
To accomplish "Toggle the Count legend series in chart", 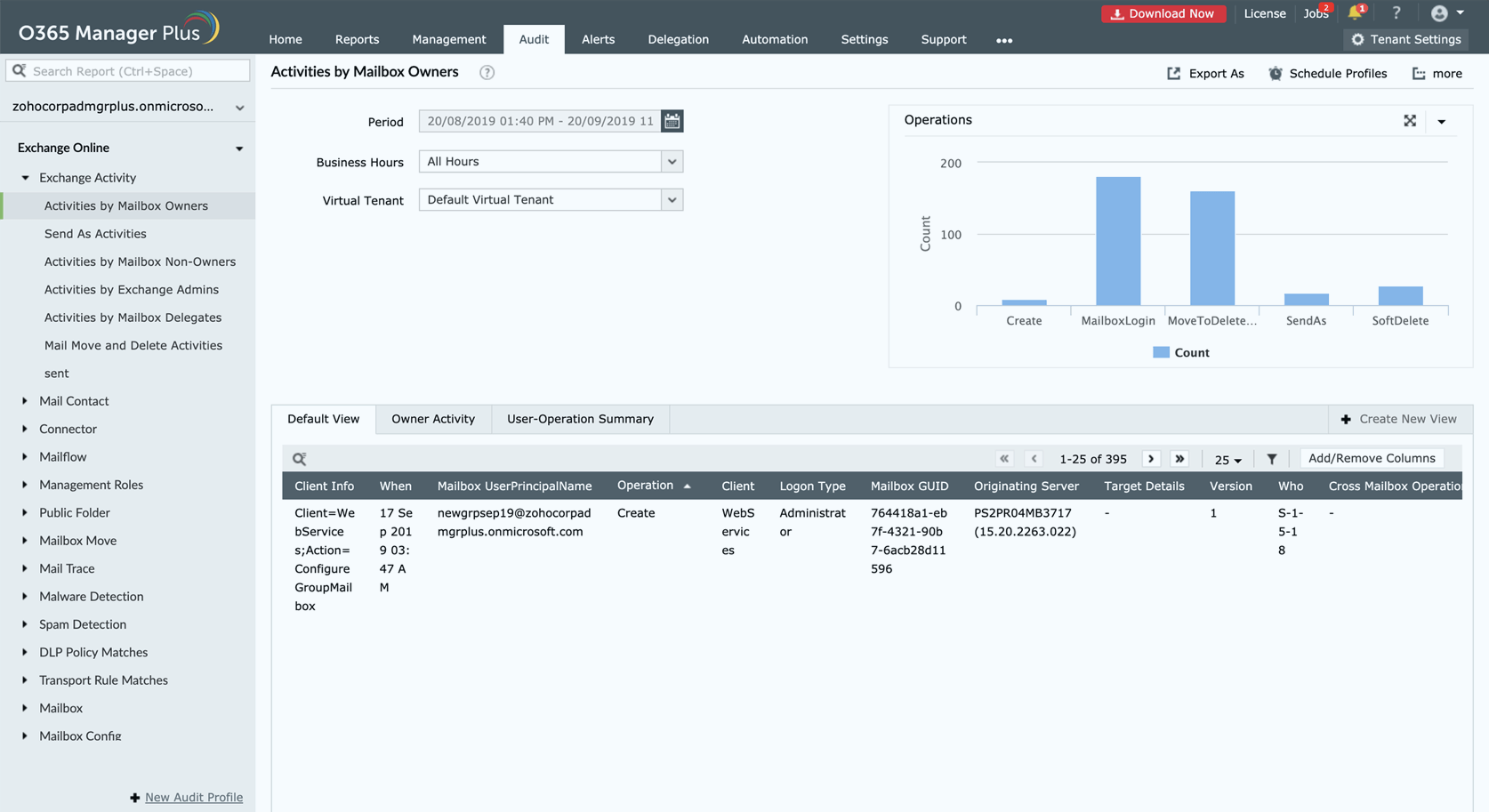I will click(1181, 353).
